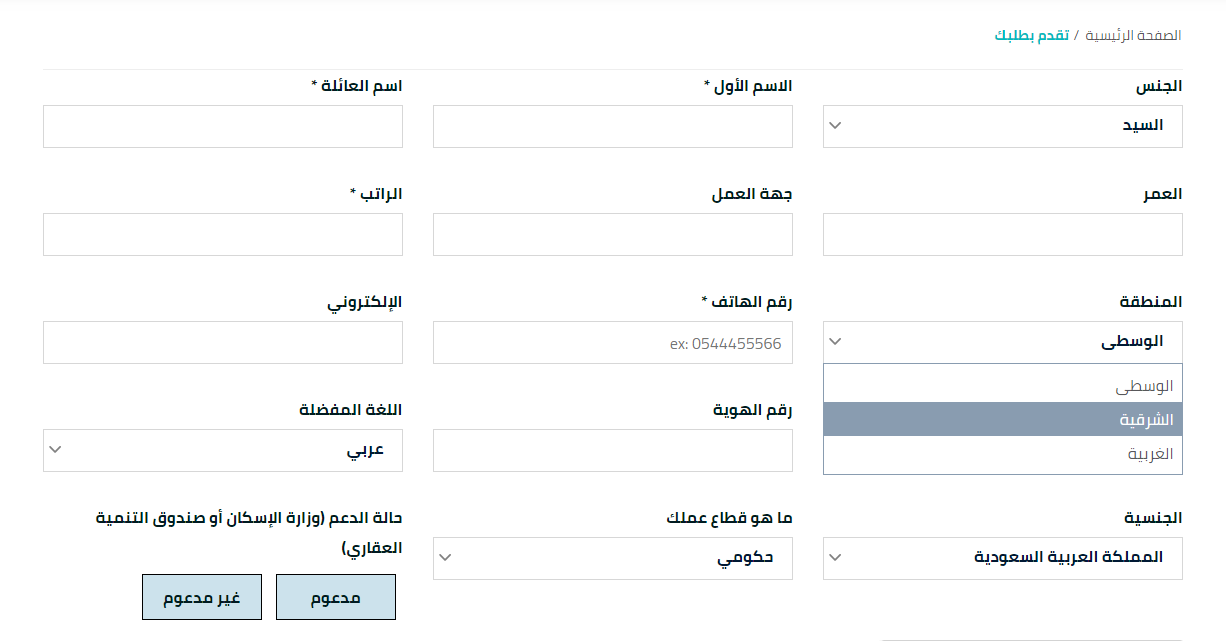Select الشرقية from the region list
The height and width of the screenshot is (641, 1226).
coord(1002,420)
